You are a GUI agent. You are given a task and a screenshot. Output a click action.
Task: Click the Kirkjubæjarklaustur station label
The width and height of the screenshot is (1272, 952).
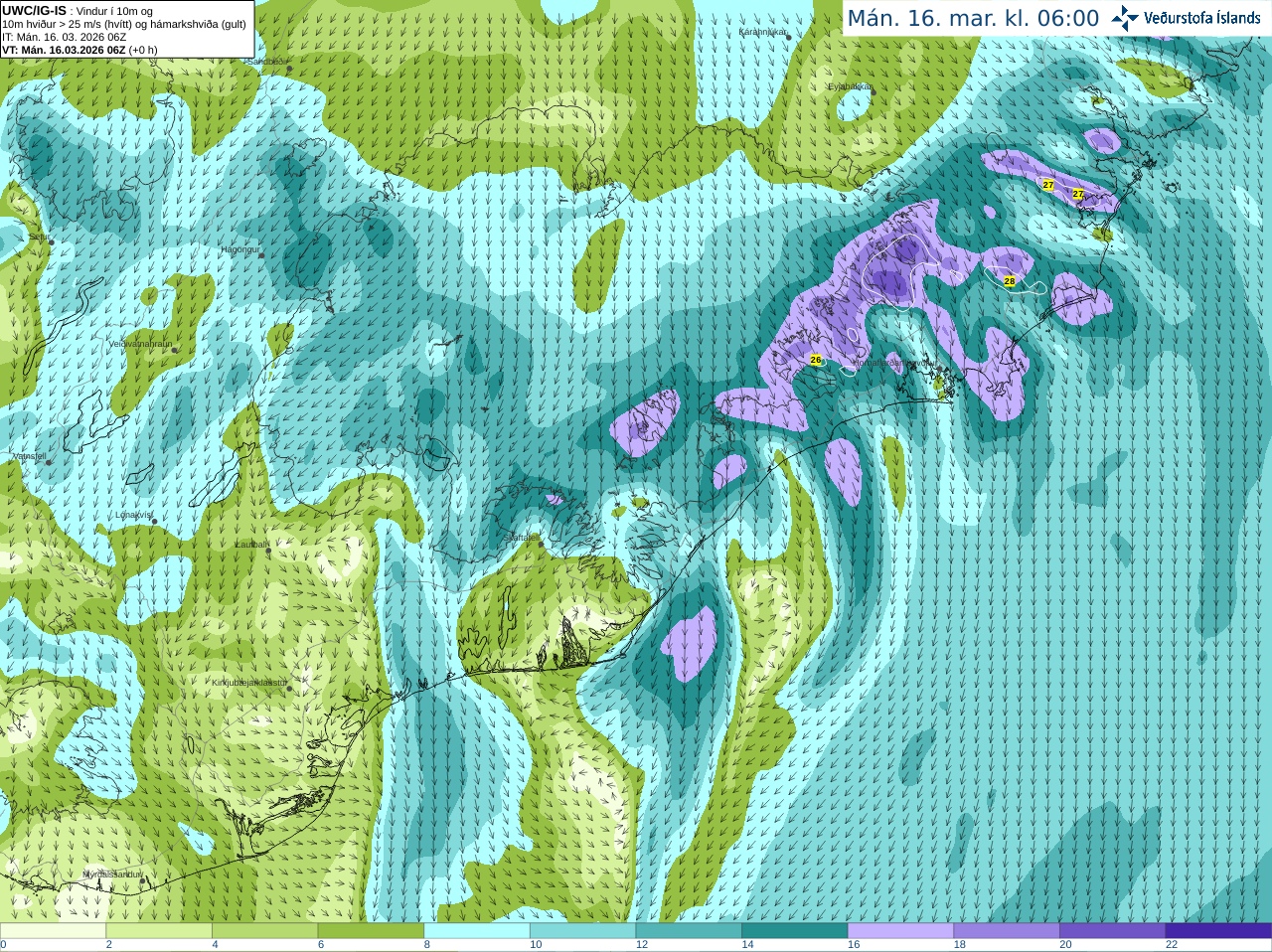[250, 683]
